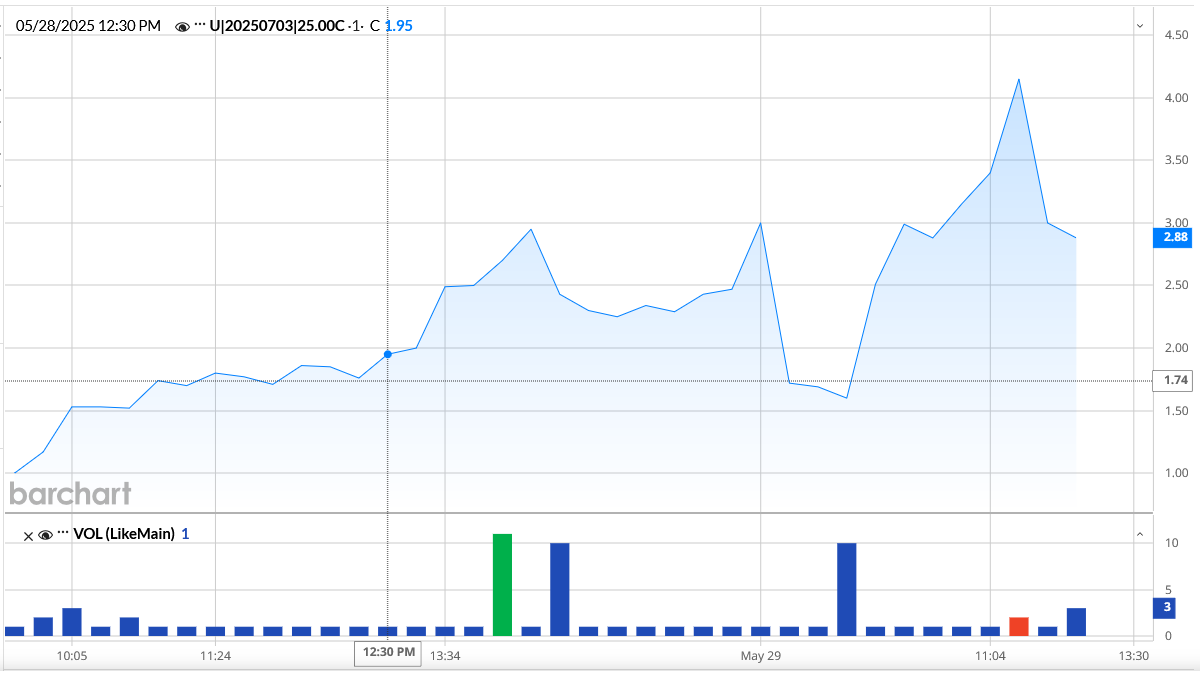Toggle visibility of VOL (LikeMain) indicator
The image size is (1200, 673).
click(x=45, y=535)
